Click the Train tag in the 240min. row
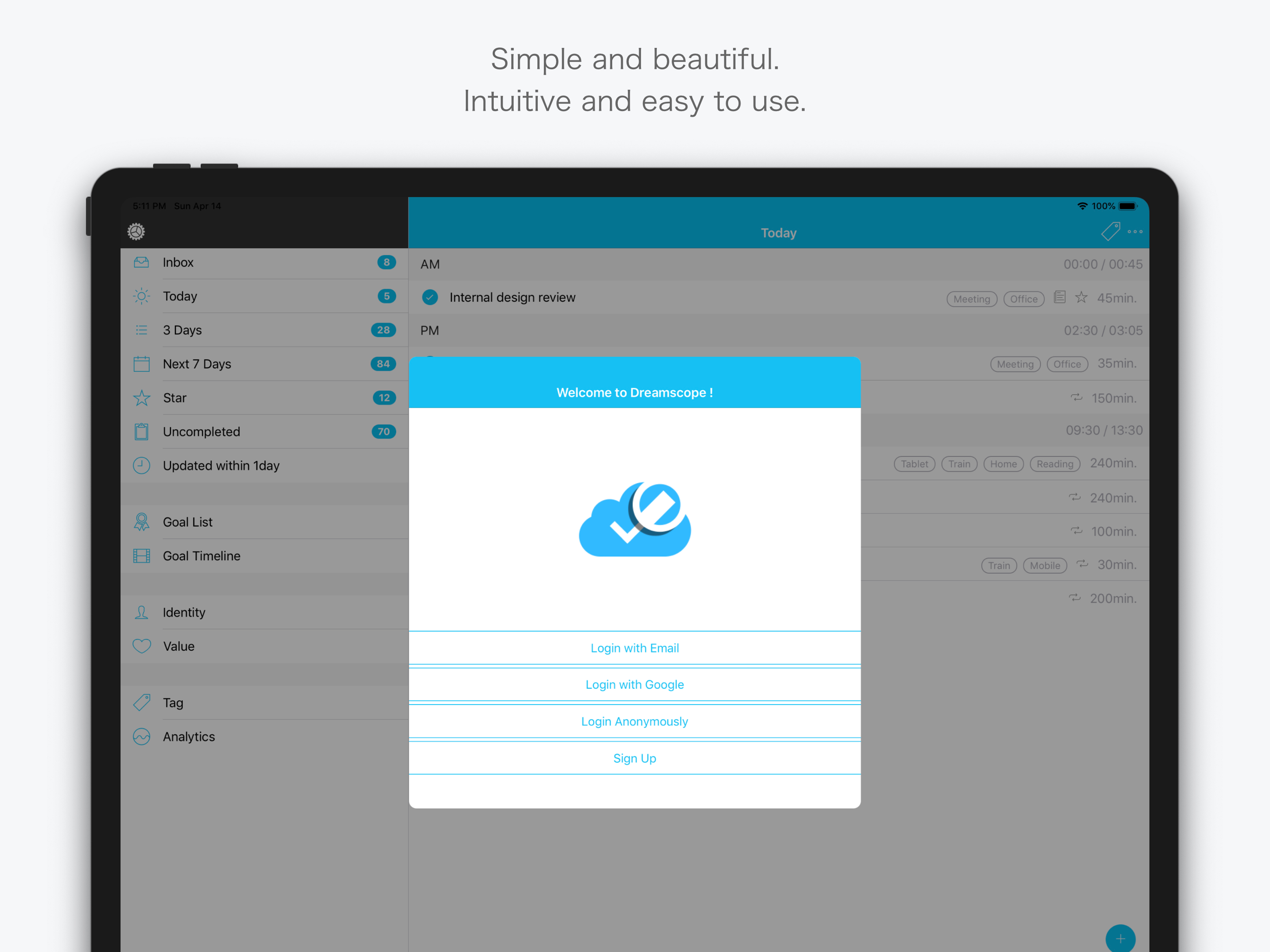This screenshot has width=1270, height=952. pos(959,464)
